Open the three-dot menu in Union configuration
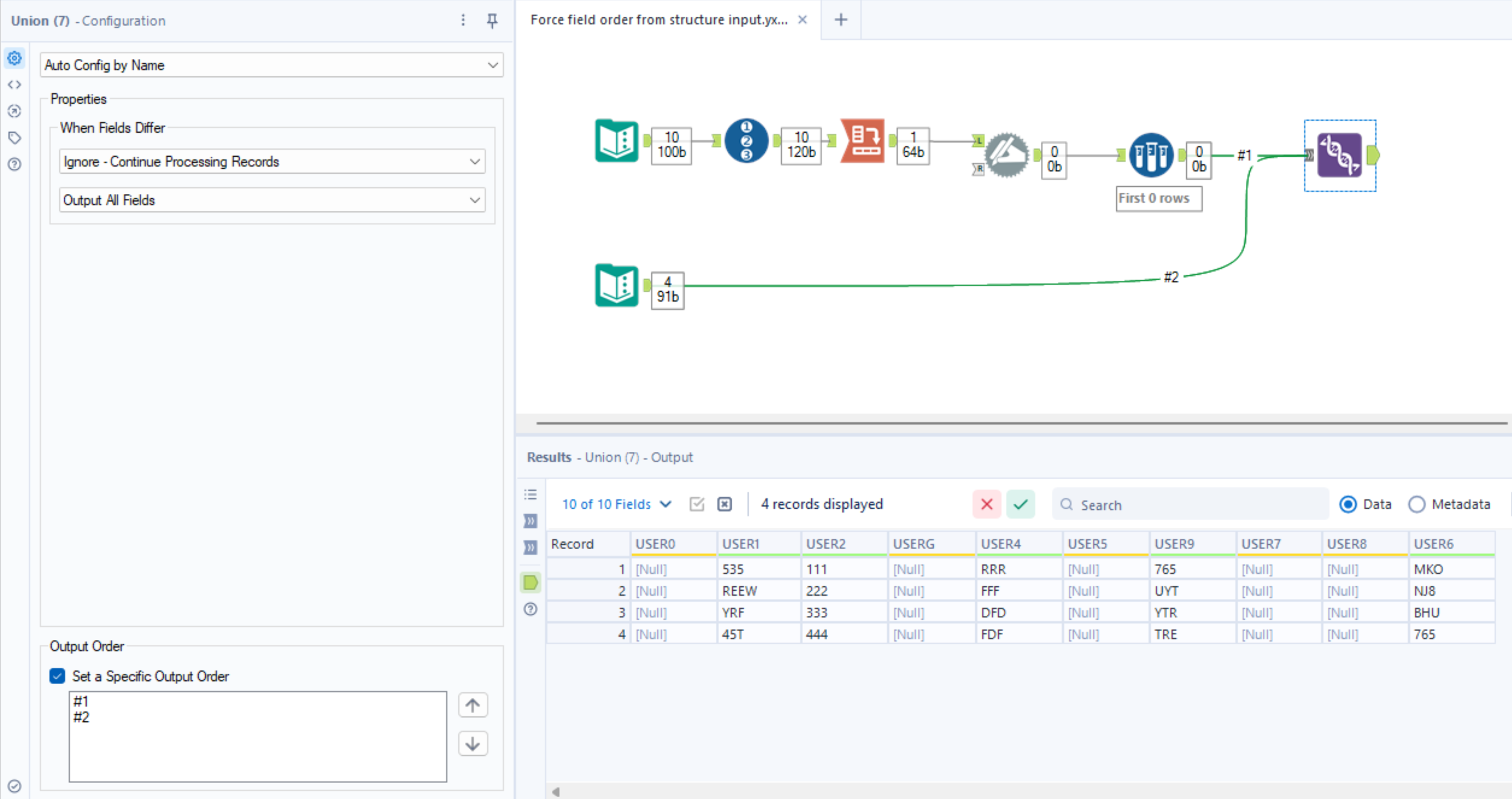Screen dimensions: 1512x799 click(463, 20)
